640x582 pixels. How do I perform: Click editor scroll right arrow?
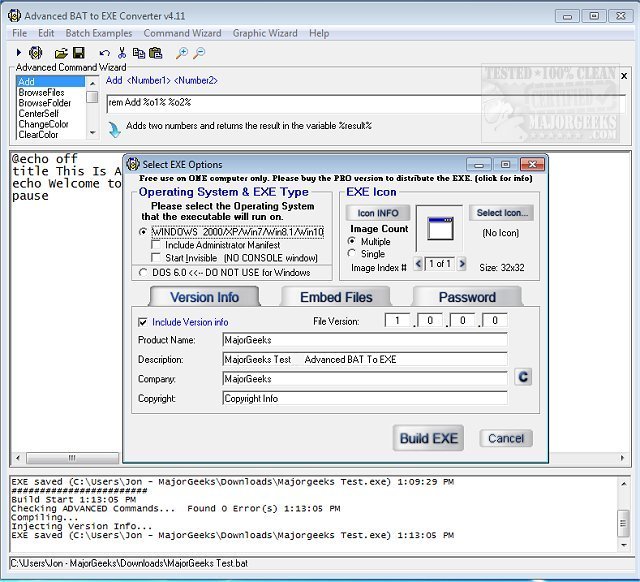click(622, 458)
